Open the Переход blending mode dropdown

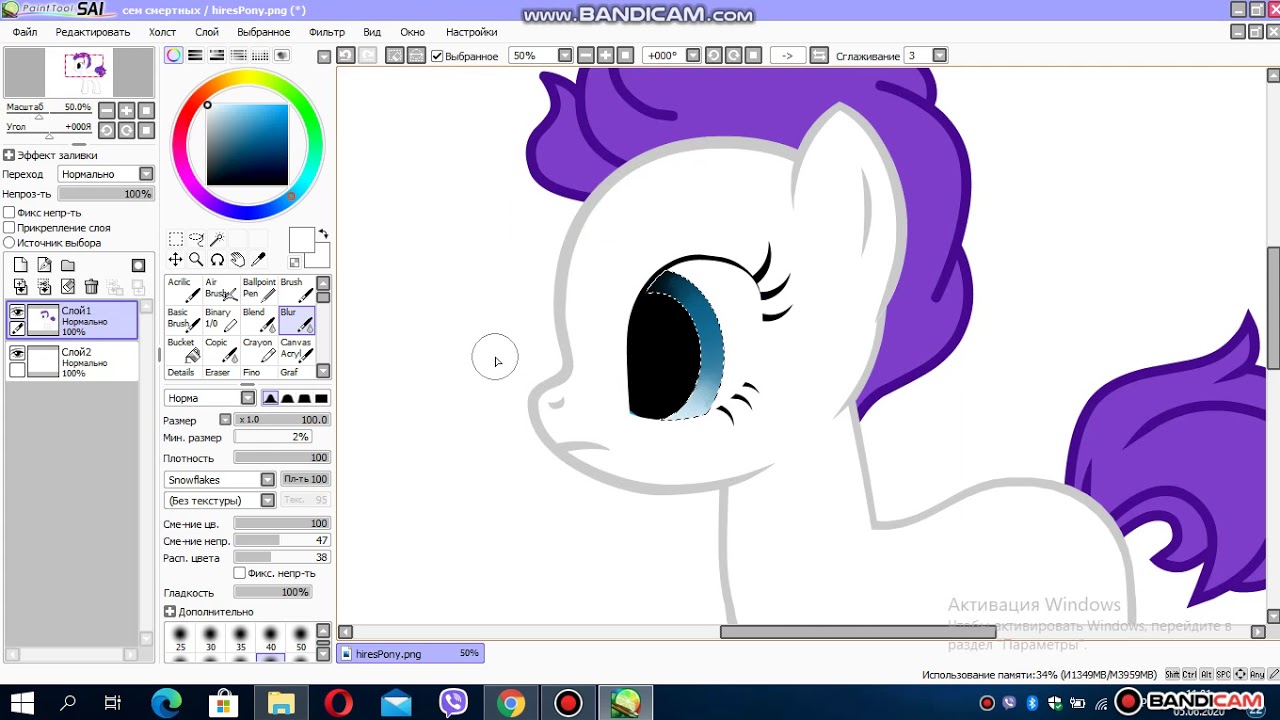146,174
